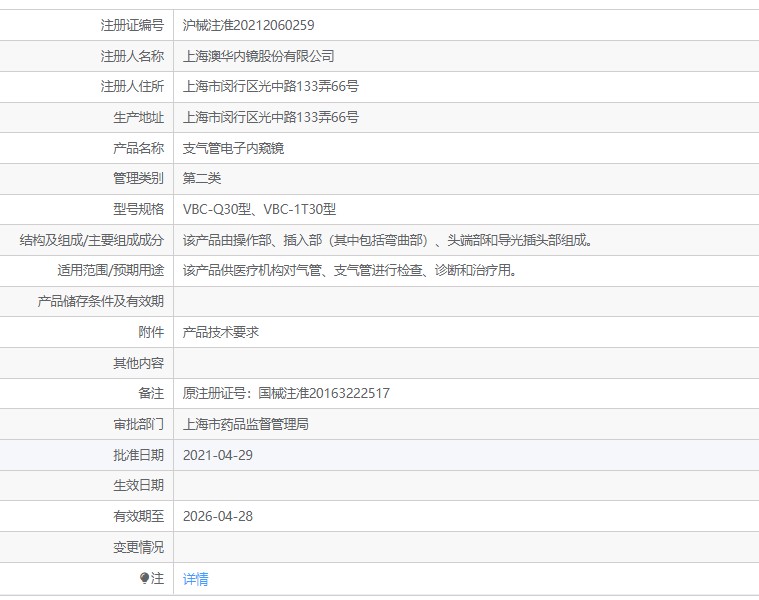
Task: Select registration number 沪械注准20212060259
Action: click(248, 25)
